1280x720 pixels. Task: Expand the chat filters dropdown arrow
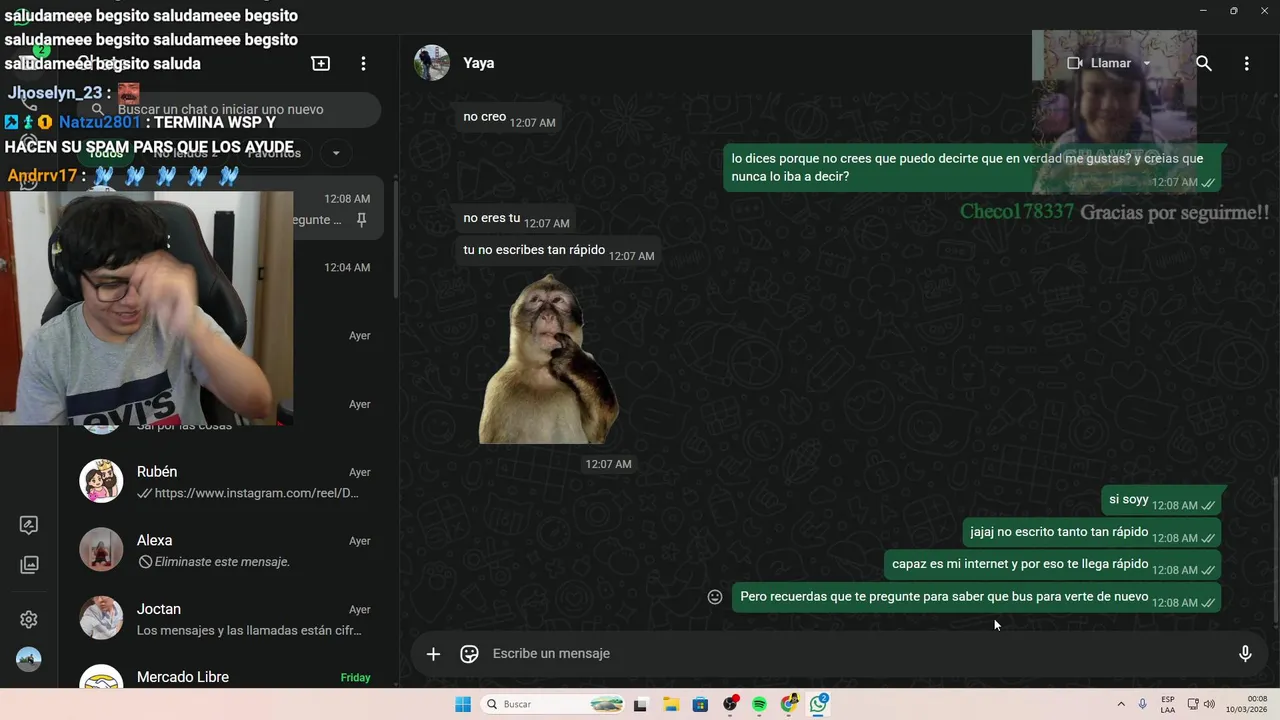coord(336,153)
